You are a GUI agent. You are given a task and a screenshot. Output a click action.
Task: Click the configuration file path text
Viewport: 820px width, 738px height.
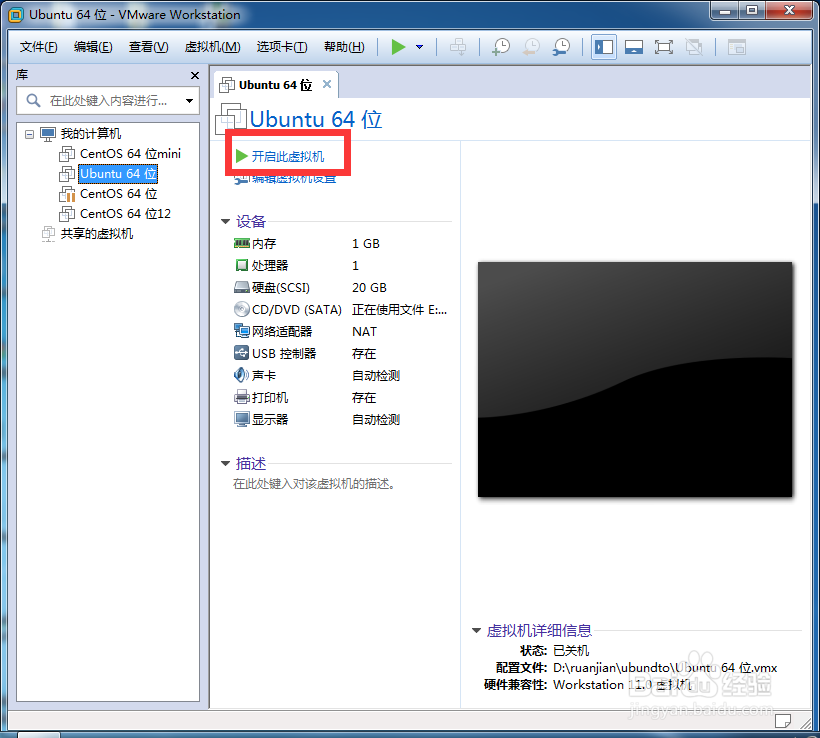point(665,668)
